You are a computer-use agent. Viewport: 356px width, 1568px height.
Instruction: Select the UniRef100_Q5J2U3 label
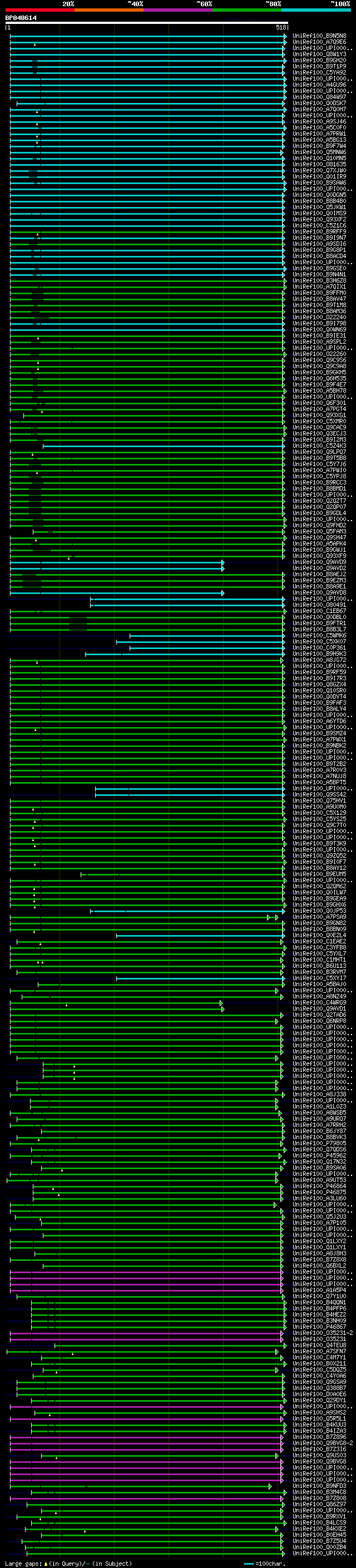click(319, 1217)
